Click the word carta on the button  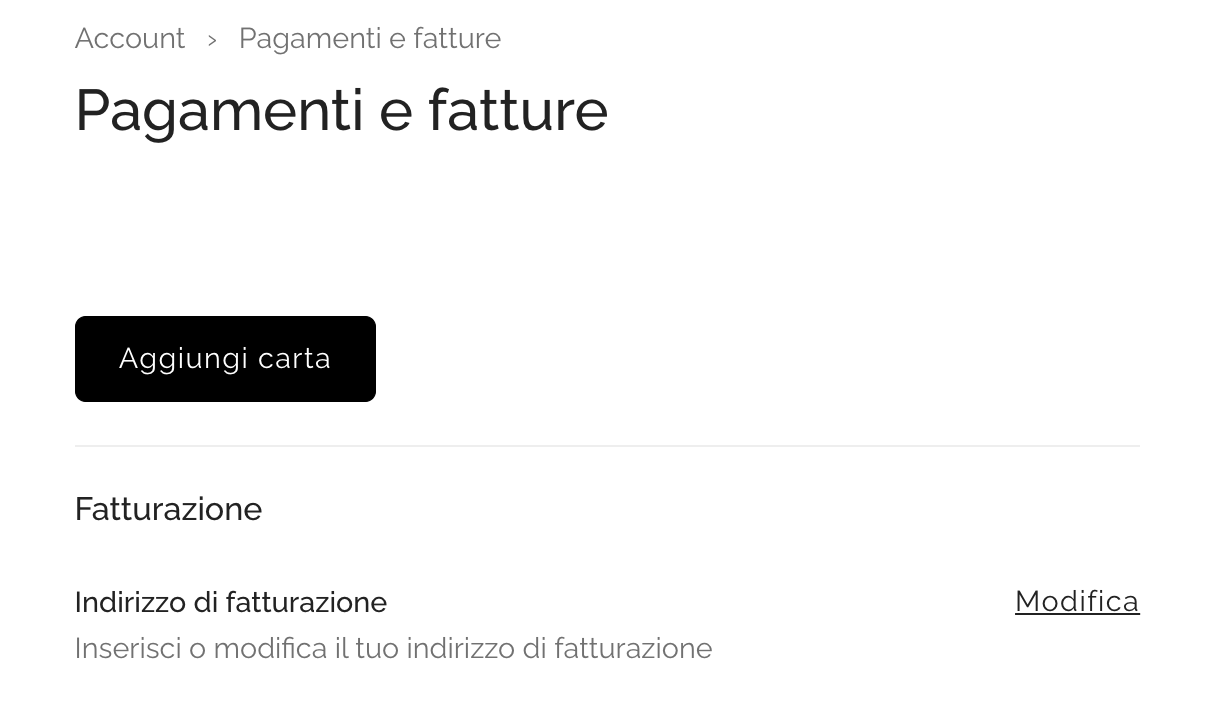click(290, 359)
